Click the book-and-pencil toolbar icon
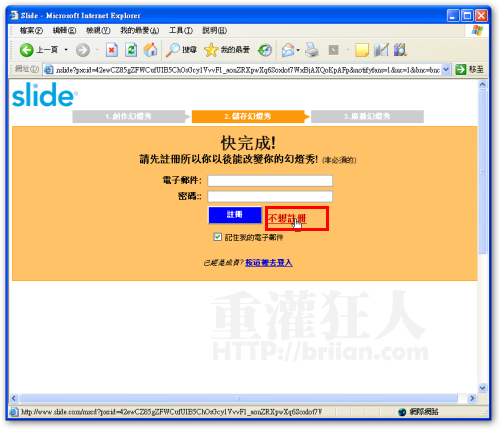Viewport: 500px width, 429px height. (x=381, y=50)
